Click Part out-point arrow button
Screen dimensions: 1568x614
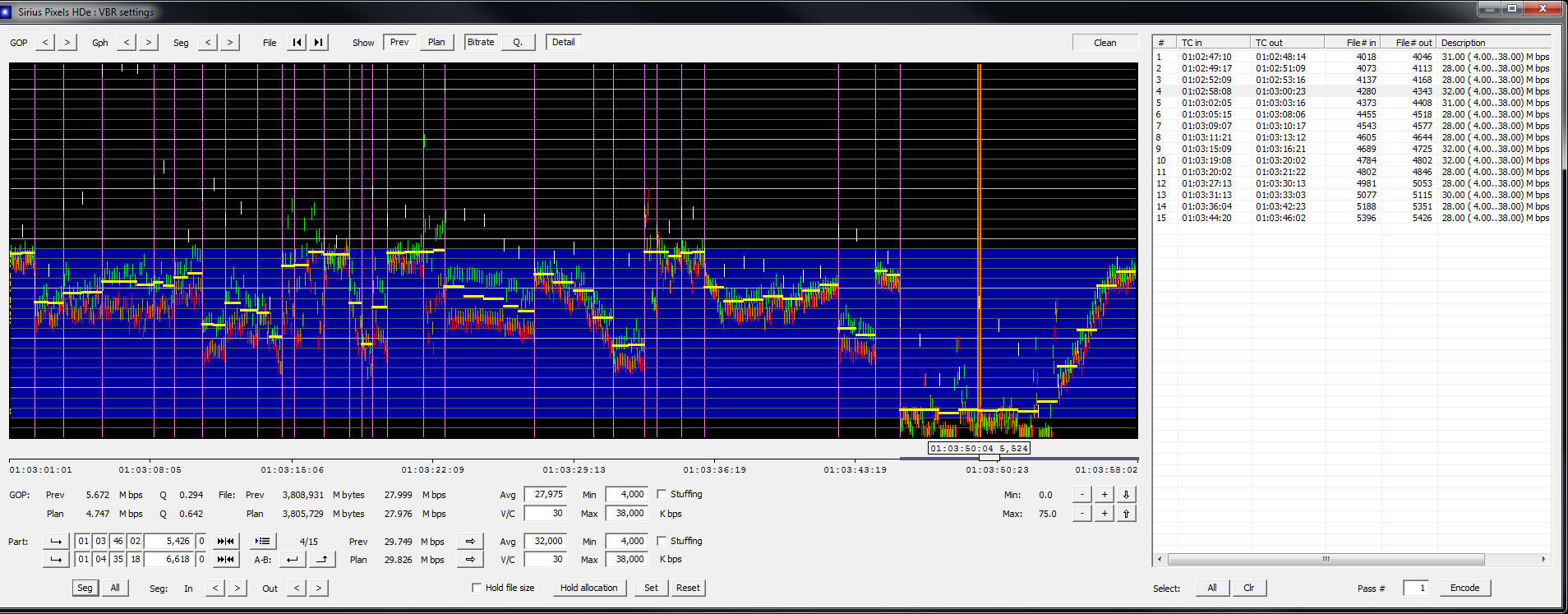click(x=56, y=559)
